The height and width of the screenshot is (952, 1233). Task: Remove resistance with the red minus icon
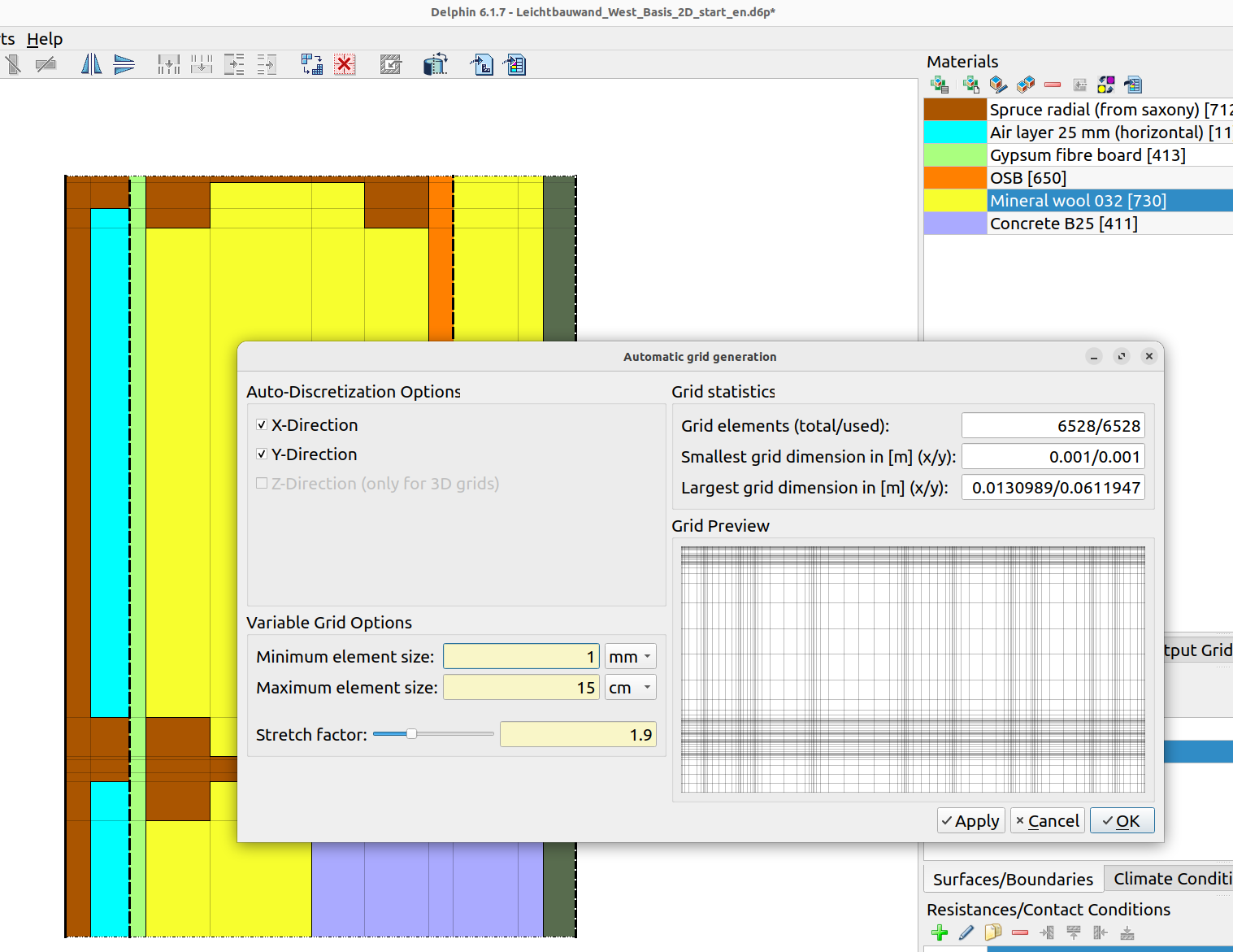pos(1020,932)
